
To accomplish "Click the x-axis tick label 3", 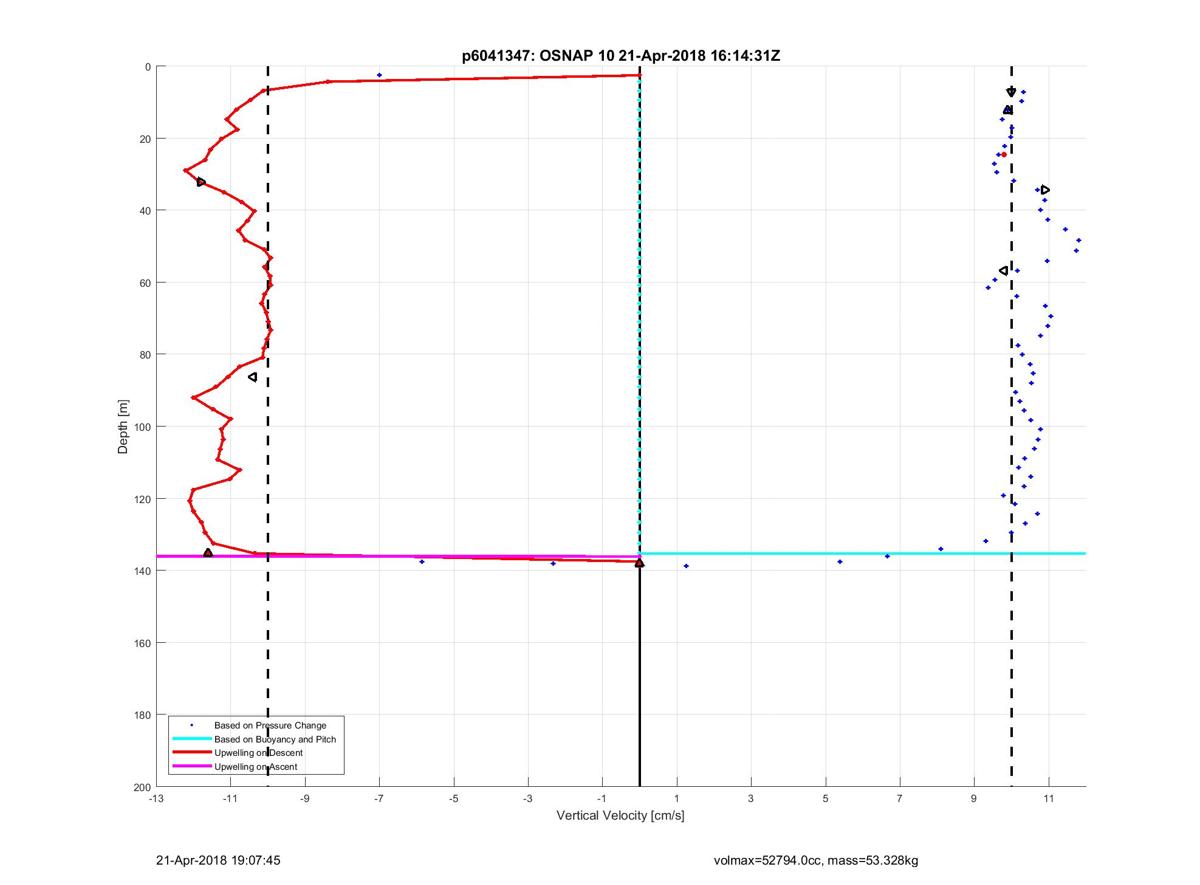I will pos(751,799).
